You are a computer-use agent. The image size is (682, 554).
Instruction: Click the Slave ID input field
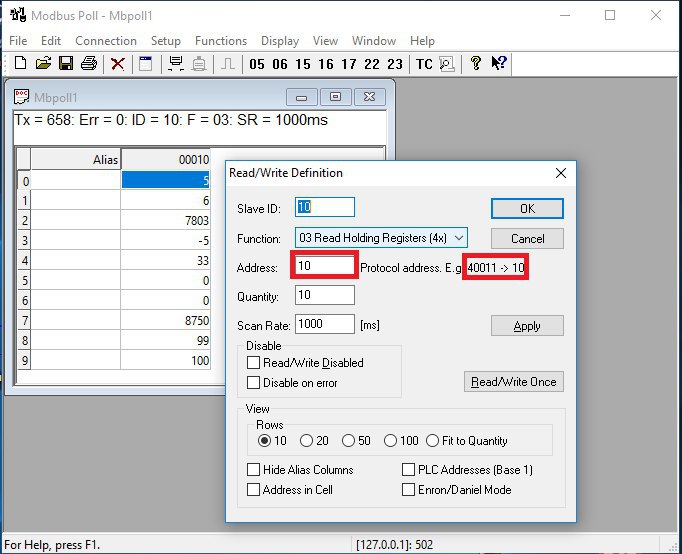point(325,207)
